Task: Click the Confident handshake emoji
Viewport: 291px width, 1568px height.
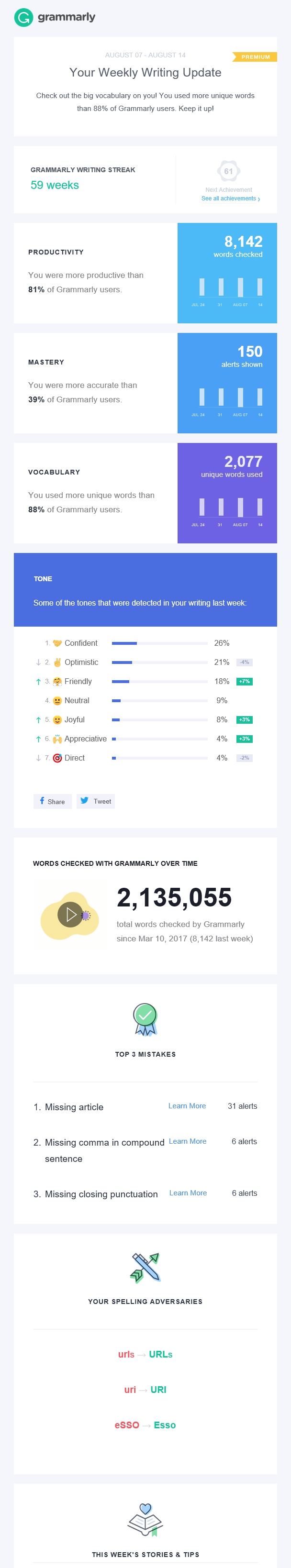Action: click(57, 643)
